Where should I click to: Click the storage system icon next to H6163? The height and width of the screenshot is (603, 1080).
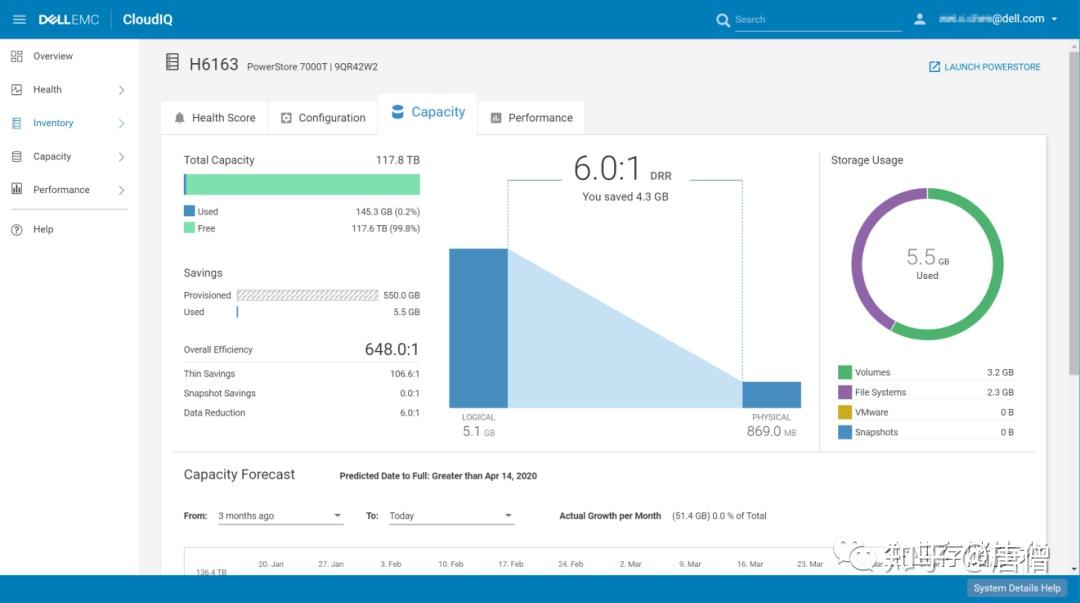(x=172, y=62)
